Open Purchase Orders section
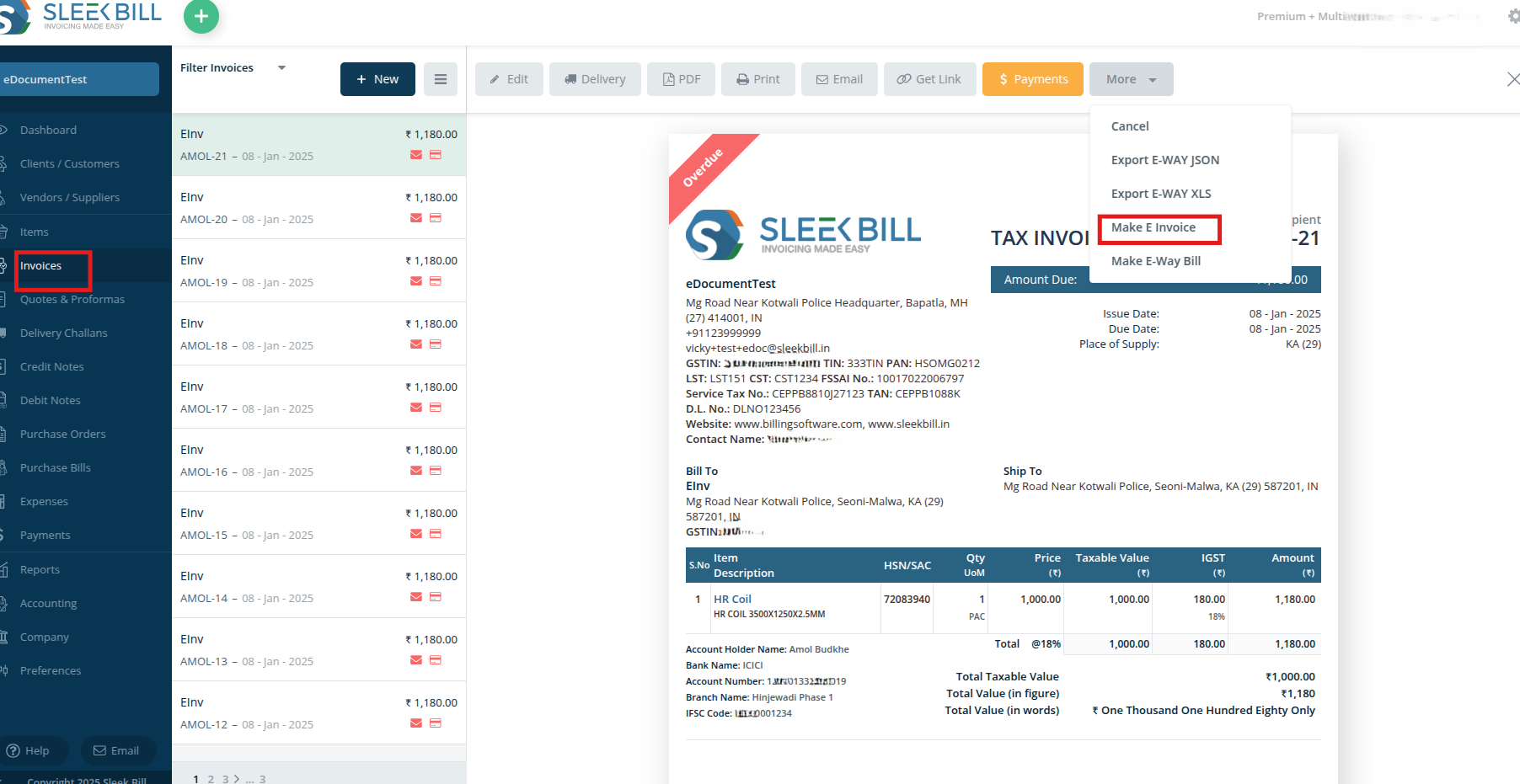The width and height of the screenshot is (1520, 784). (63, 434)
